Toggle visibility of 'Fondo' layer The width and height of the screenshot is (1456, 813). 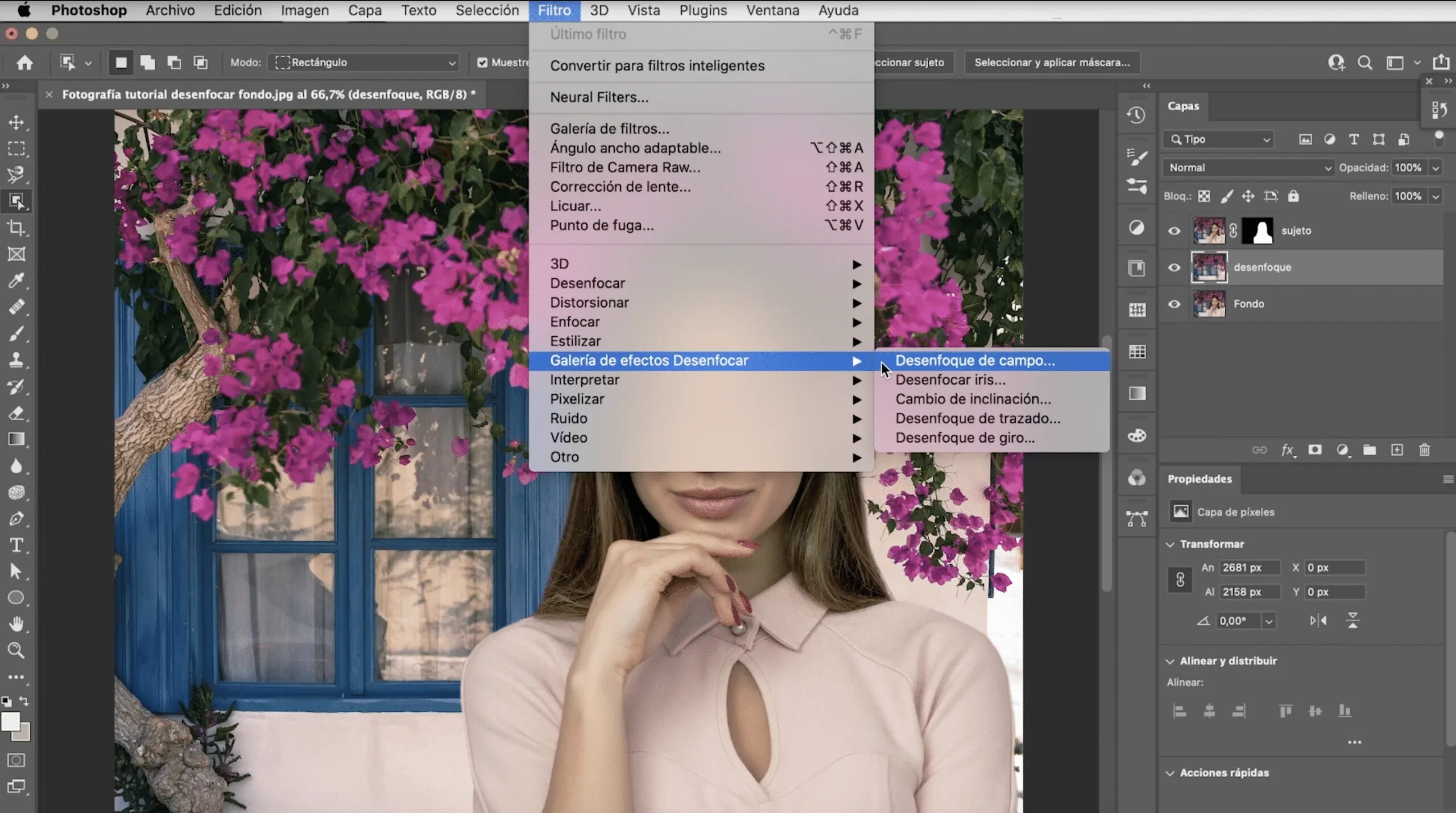tap(1175, 303)
